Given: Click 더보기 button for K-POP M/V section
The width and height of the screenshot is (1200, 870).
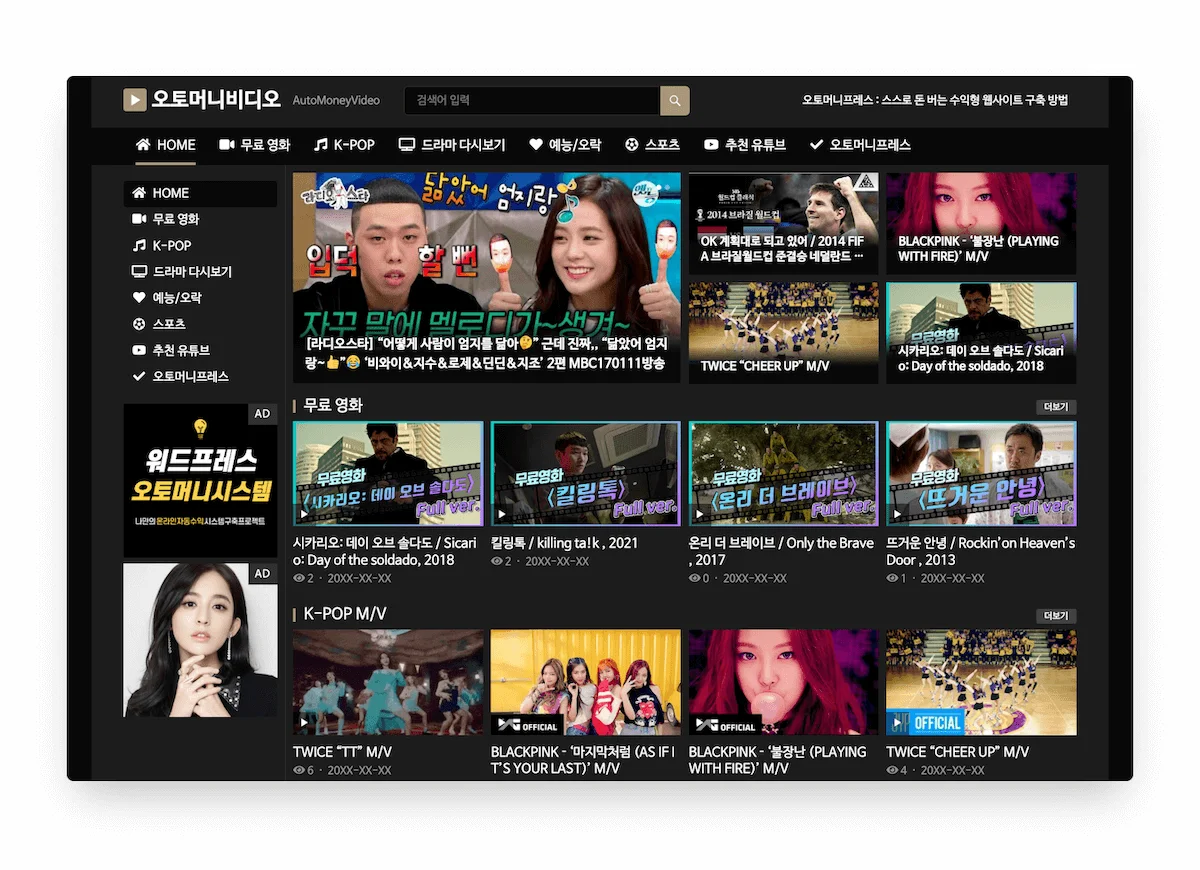Looking at the screenshot, I should click(1056, 616).
